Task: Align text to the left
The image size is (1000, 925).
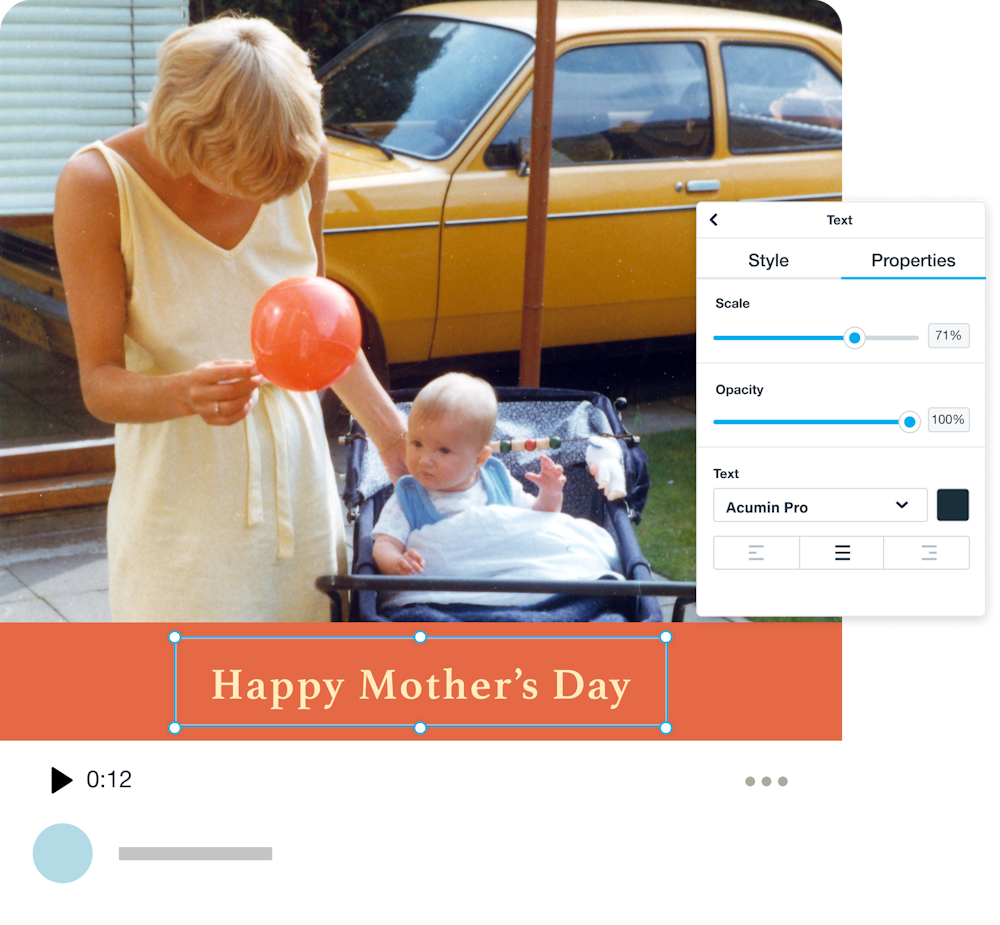Action: pos(756,553)
